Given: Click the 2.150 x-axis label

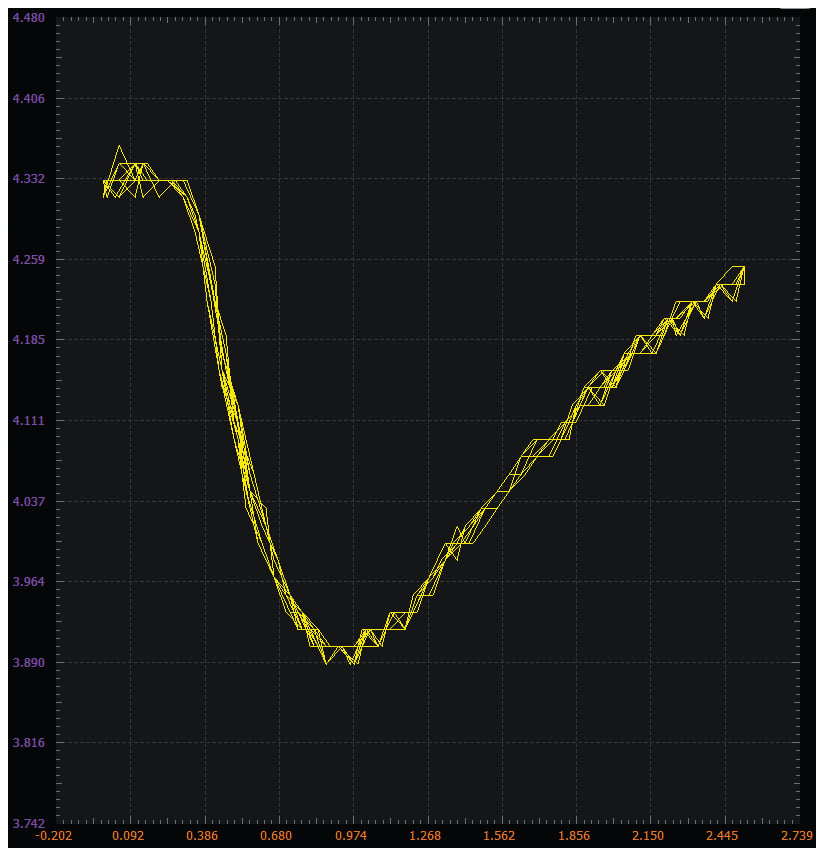Looking at the screenshot, I should point(648,836).
